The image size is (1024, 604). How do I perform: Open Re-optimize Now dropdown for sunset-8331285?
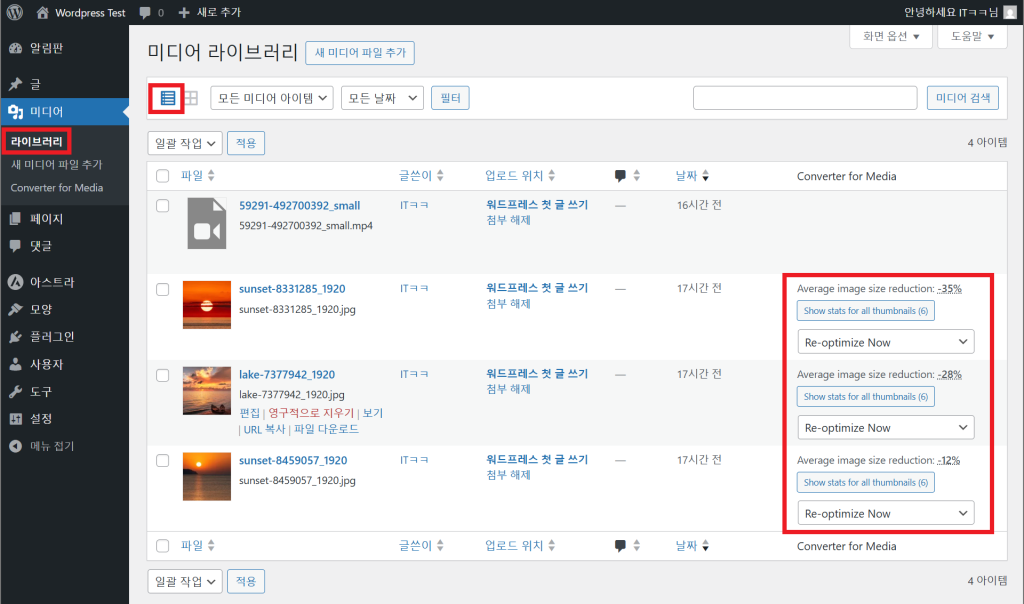click(886, 342)
